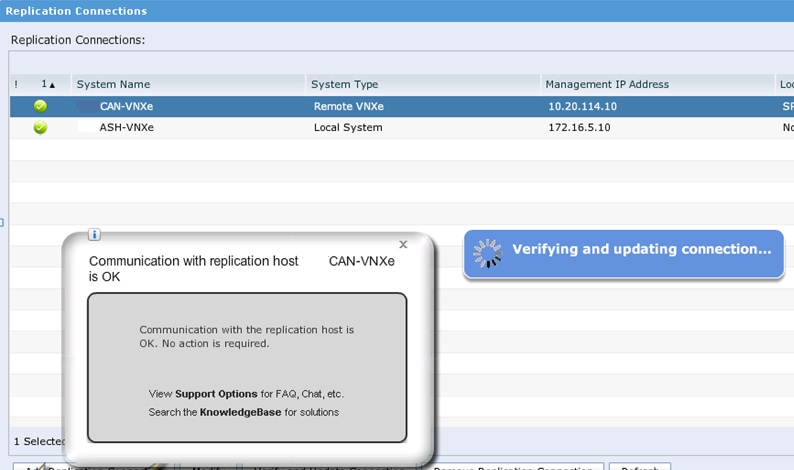
Task: Click the Remote VNXe type cell
Action: (x=348, y=106)
